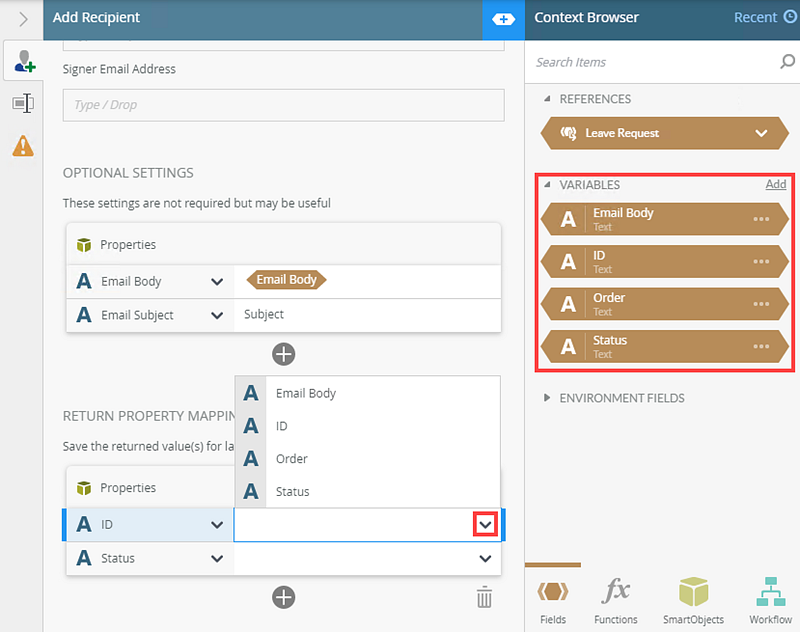Viewport: 800px width, 632px height.
Task: Click the Email Body token in properties
Action: coord(286,280)
